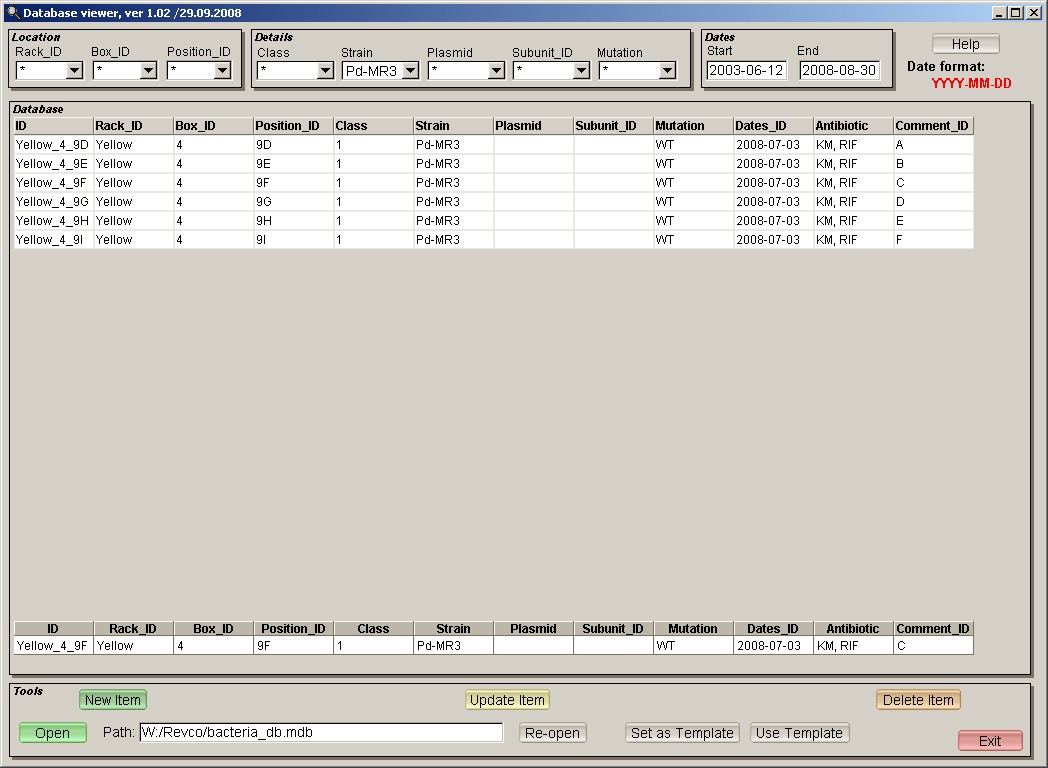Click the edit-row Dates_ID field 2008-07-03
Viewport: 1048px width, 768px height.
click(773, 646)
